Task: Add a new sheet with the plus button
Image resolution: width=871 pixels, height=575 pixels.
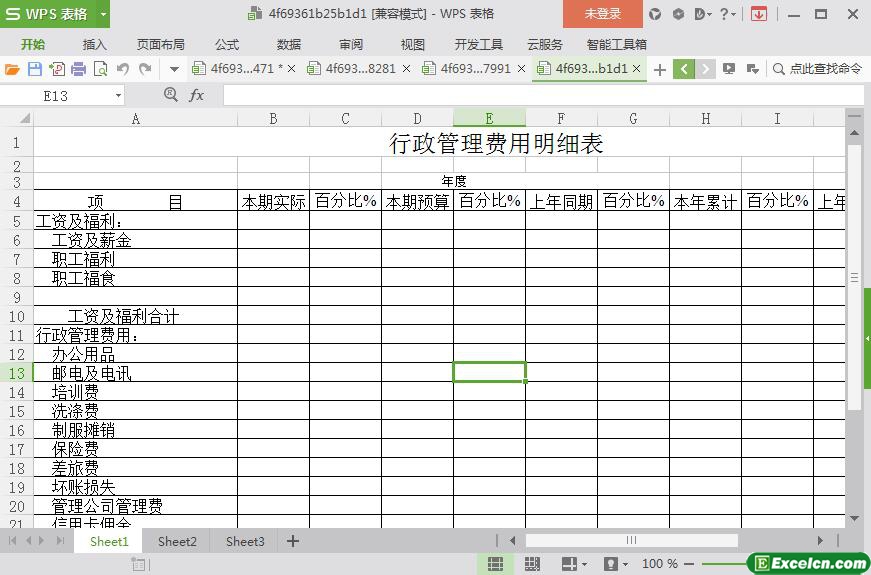Action: pyautogui.click(x=293, y=541)
